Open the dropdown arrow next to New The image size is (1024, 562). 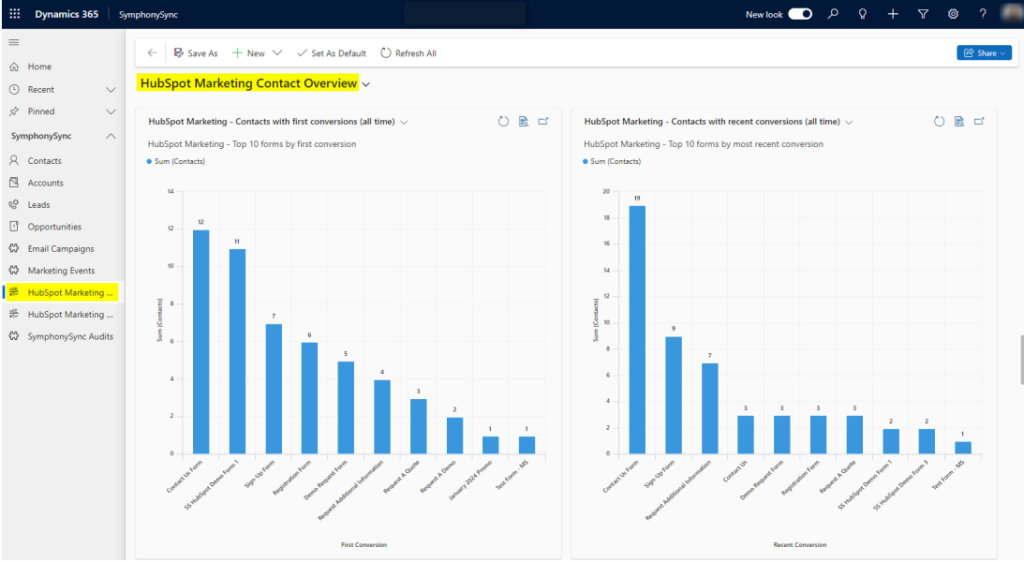[x=277, y=53]
